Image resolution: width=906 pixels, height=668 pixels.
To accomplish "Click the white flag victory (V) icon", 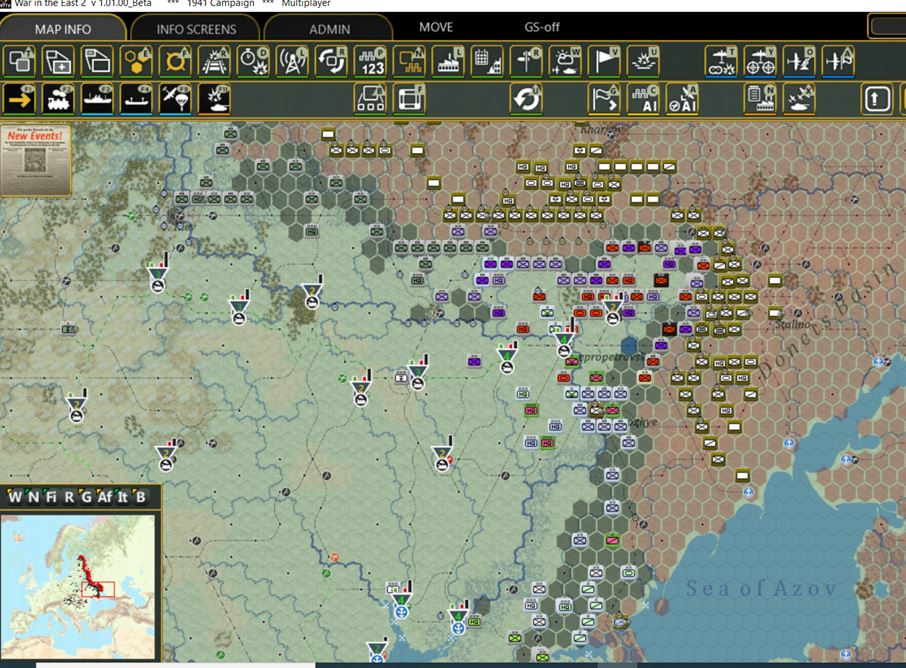I will tap(604, 61).
